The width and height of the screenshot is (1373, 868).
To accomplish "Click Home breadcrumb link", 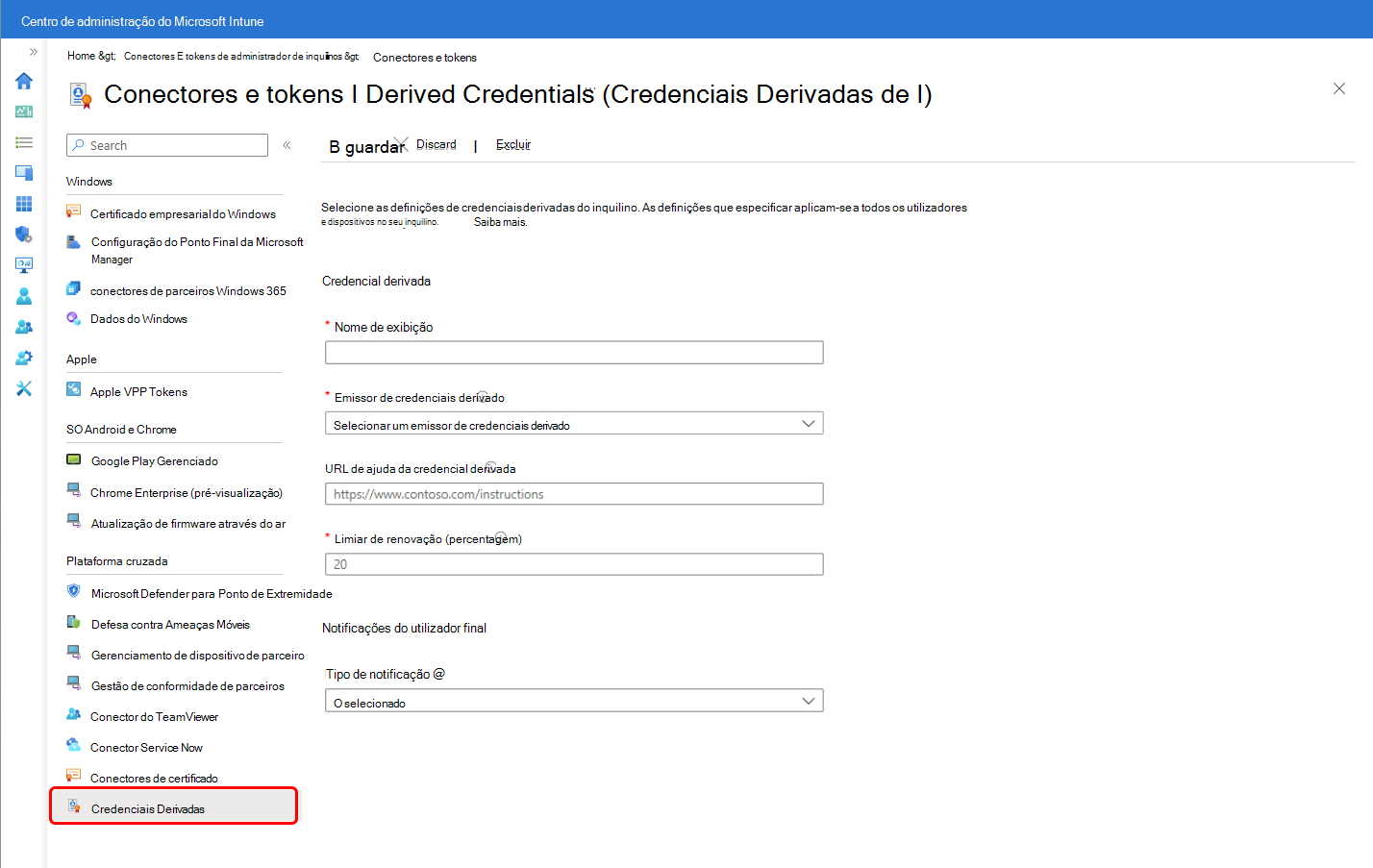I will tap(81, 56).
